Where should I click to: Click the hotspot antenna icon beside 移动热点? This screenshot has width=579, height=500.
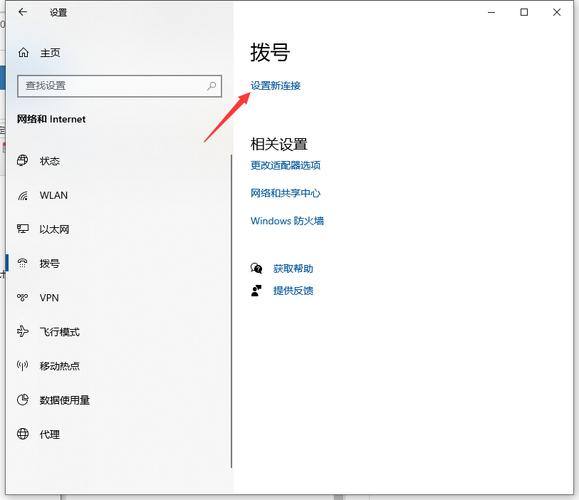[23, 366]
